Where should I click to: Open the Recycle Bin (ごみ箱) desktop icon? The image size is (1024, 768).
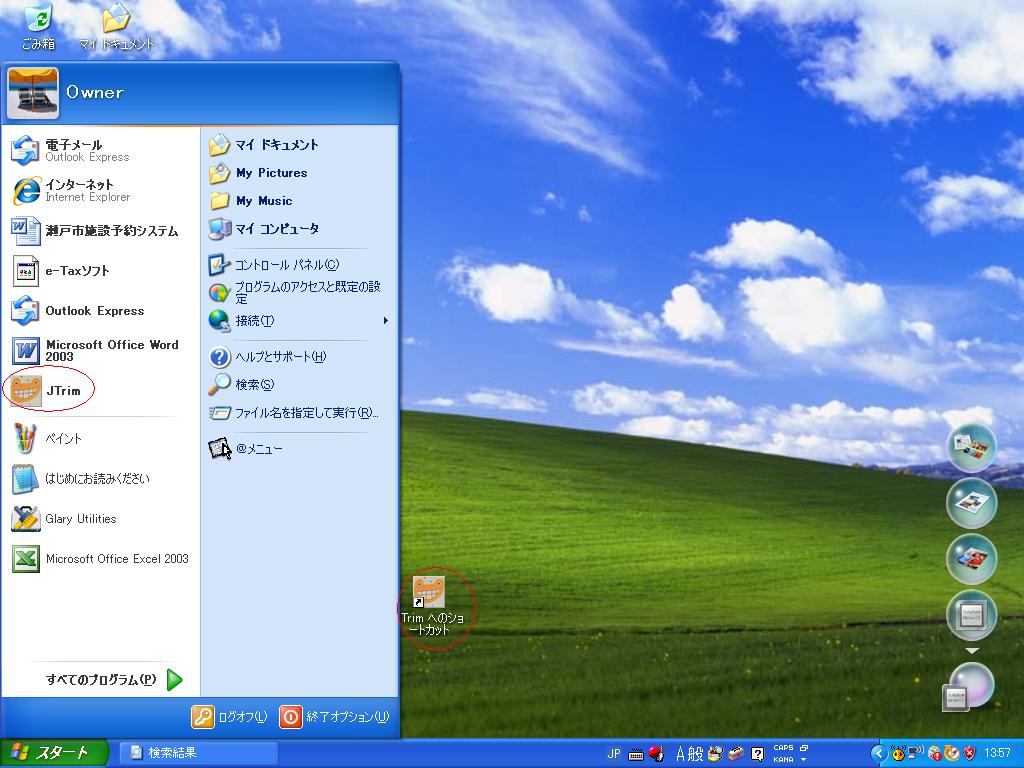click(x=37, y=27)
